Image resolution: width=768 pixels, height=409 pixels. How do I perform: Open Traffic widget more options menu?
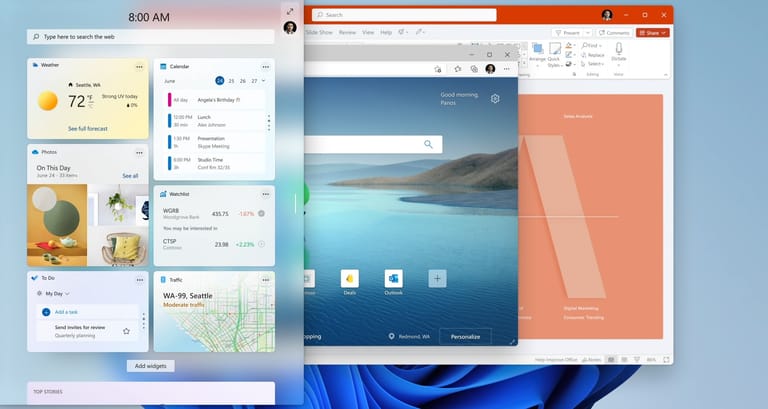pyautogui.click(x=265, y=280)
